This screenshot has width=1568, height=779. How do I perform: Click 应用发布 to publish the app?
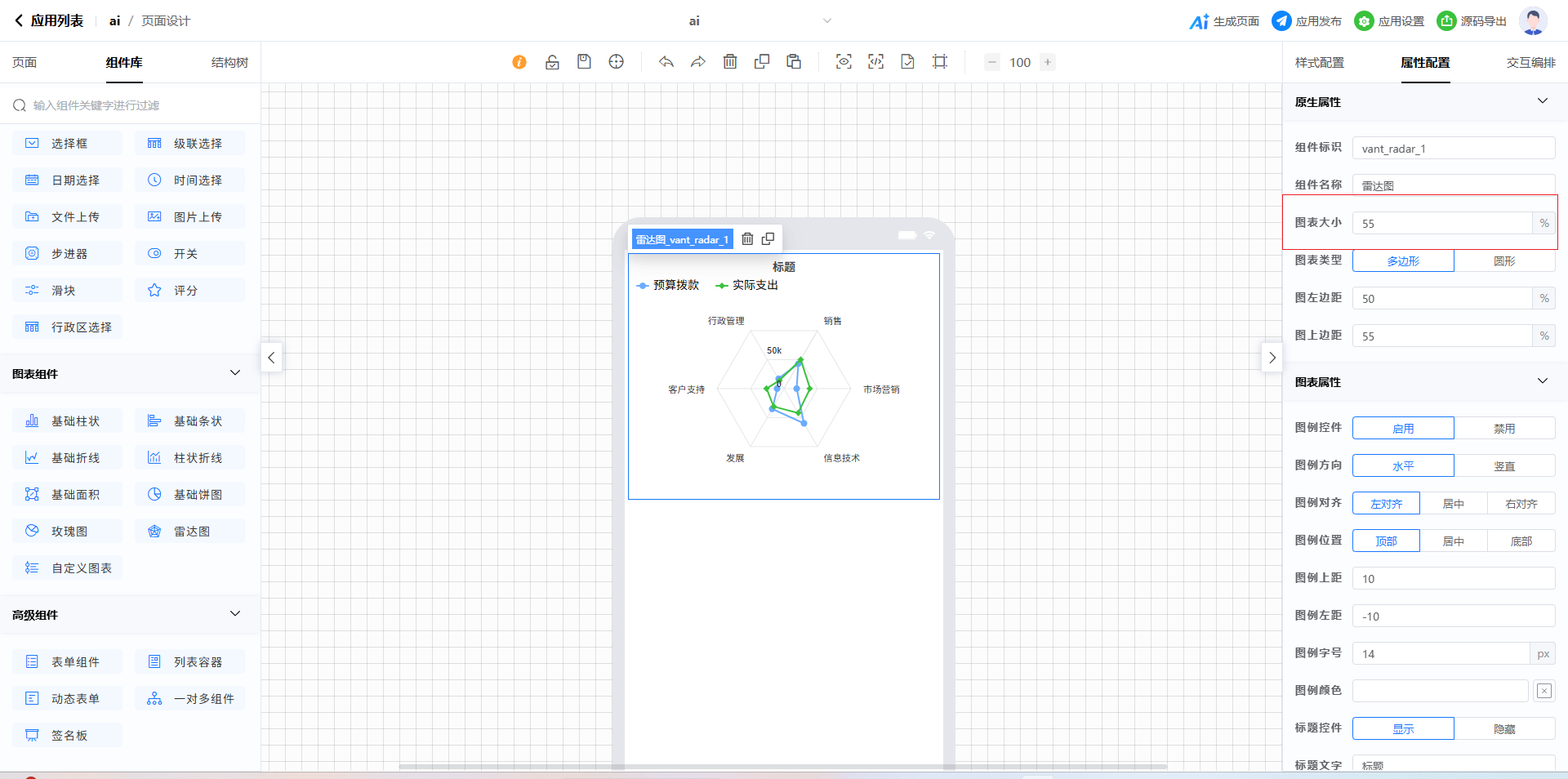click(x=1307, y=21)
